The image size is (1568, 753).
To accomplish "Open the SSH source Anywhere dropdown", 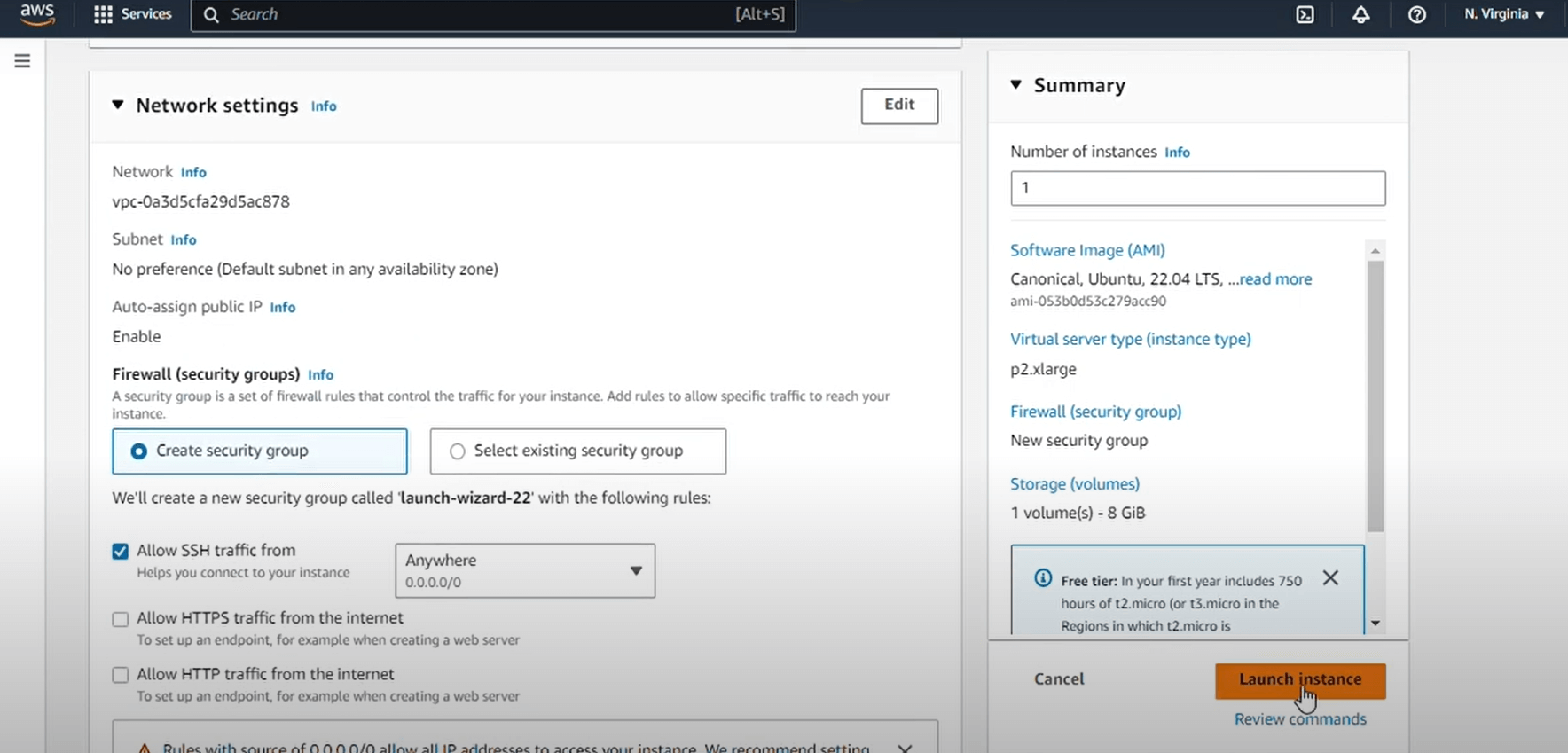I will pos(525,570).
